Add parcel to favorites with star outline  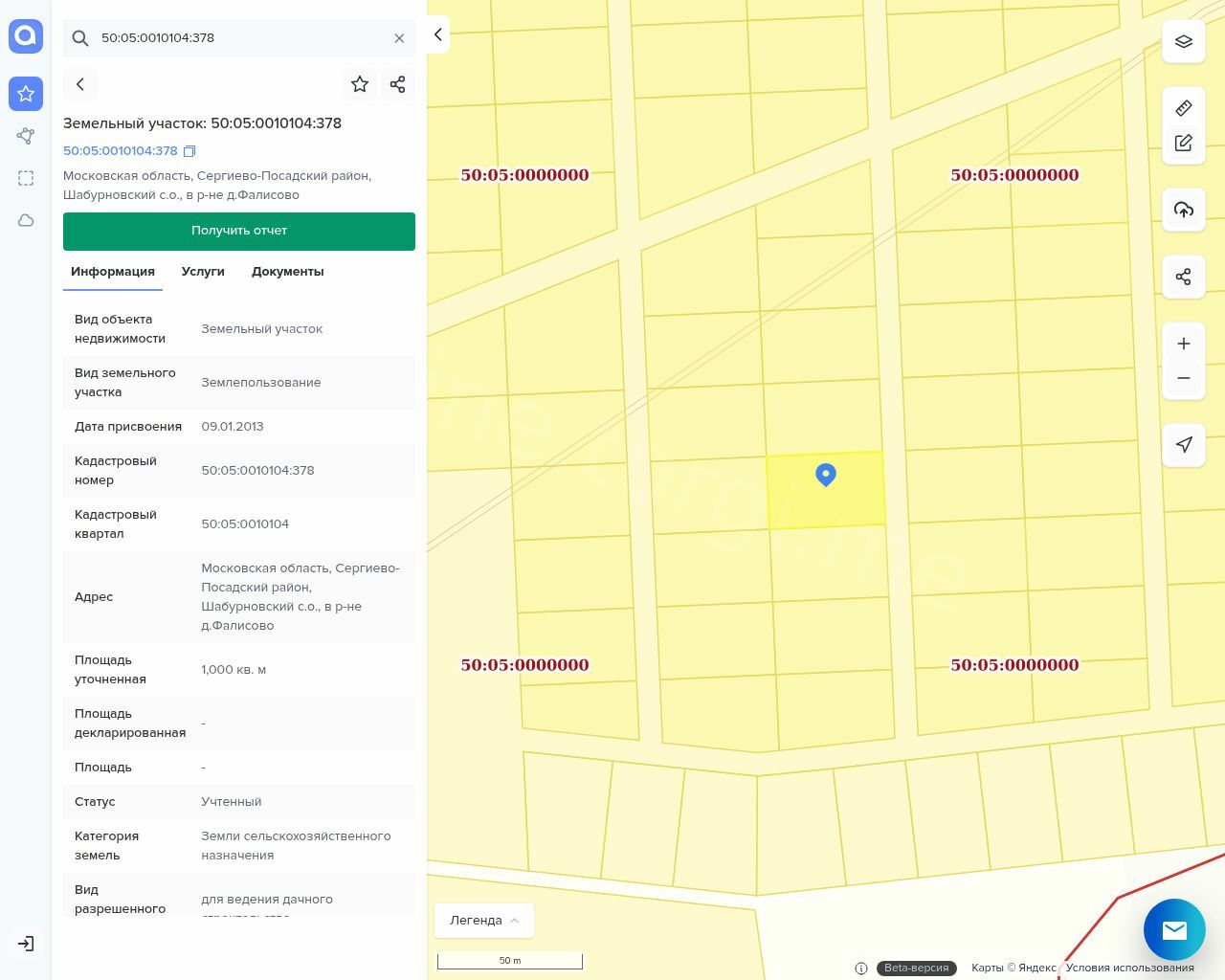(x=360, y=84)
